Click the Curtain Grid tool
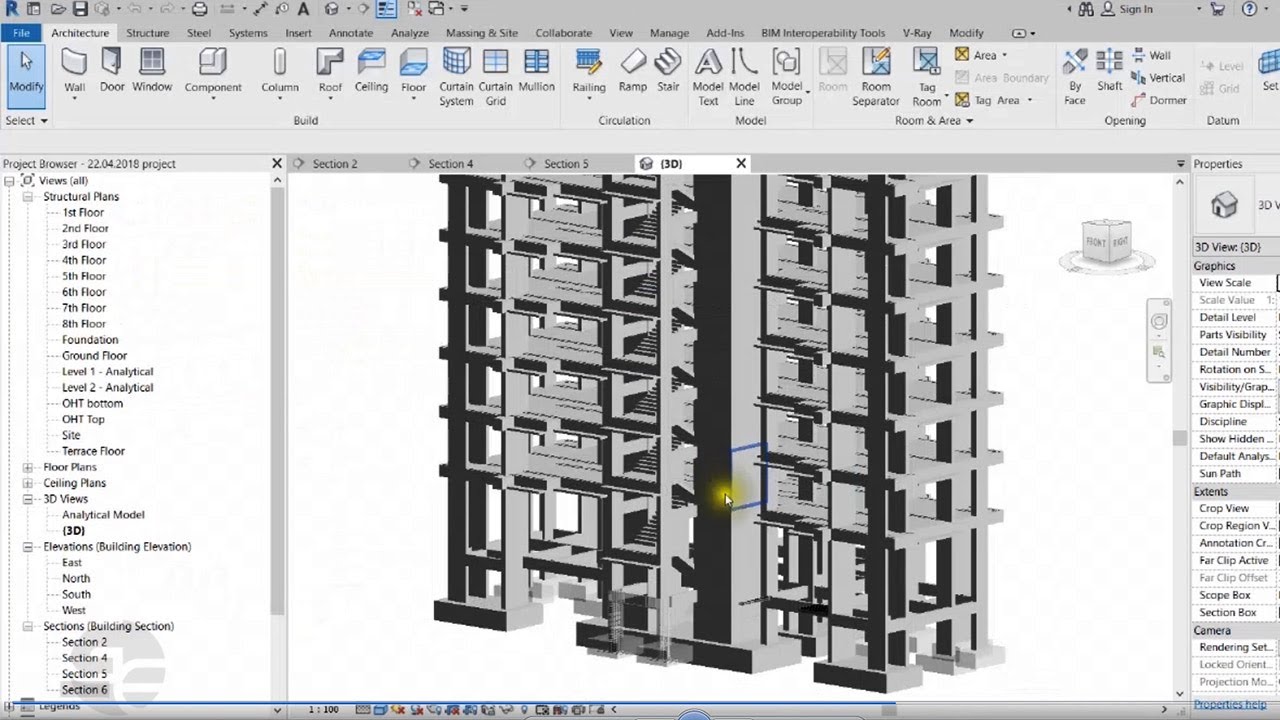The width and height of the screenshot is (1280, 720). 495,77
